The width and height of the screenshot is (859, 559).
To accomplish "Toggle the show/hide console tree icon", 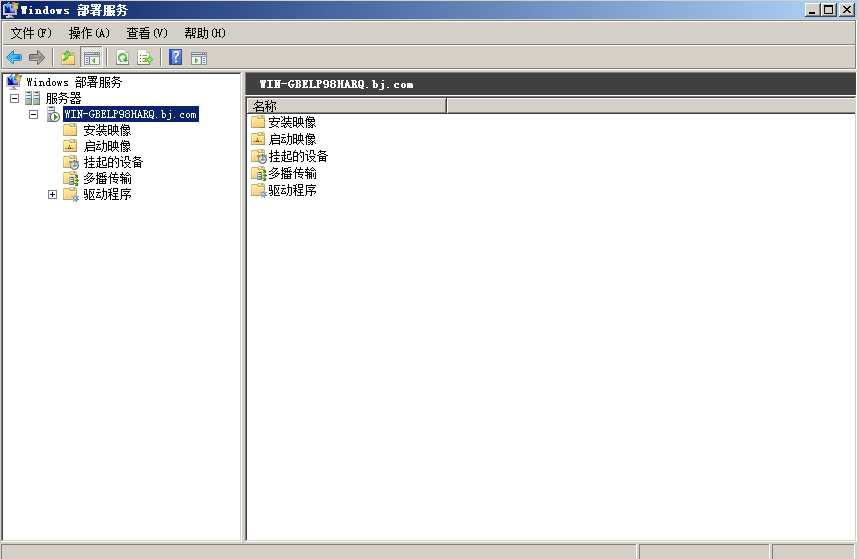I will (x=91, y=57).
